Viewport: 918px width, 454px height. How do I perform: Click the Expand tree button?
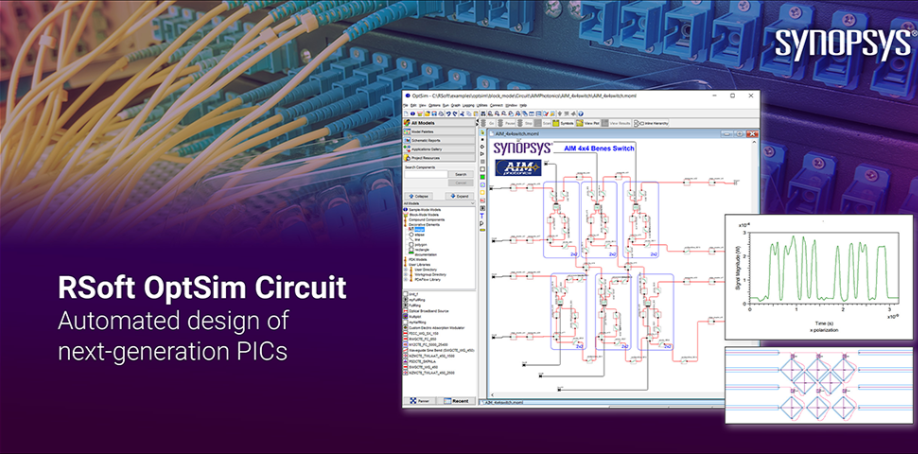point(460,196)
